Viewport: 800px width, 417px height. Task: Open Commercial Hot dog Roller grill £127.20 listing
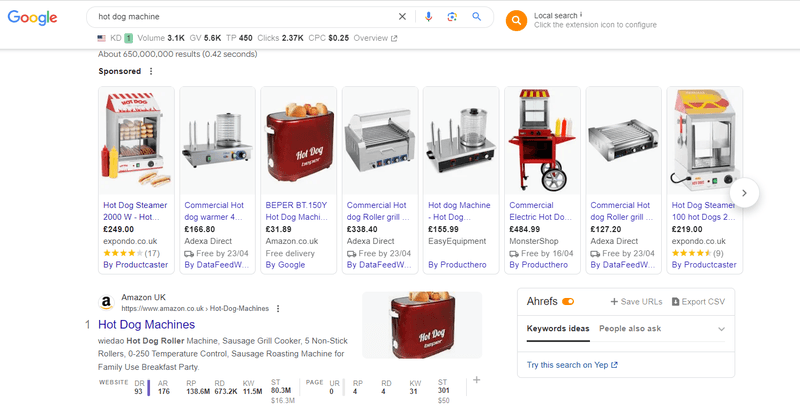(x=621, y=211)
